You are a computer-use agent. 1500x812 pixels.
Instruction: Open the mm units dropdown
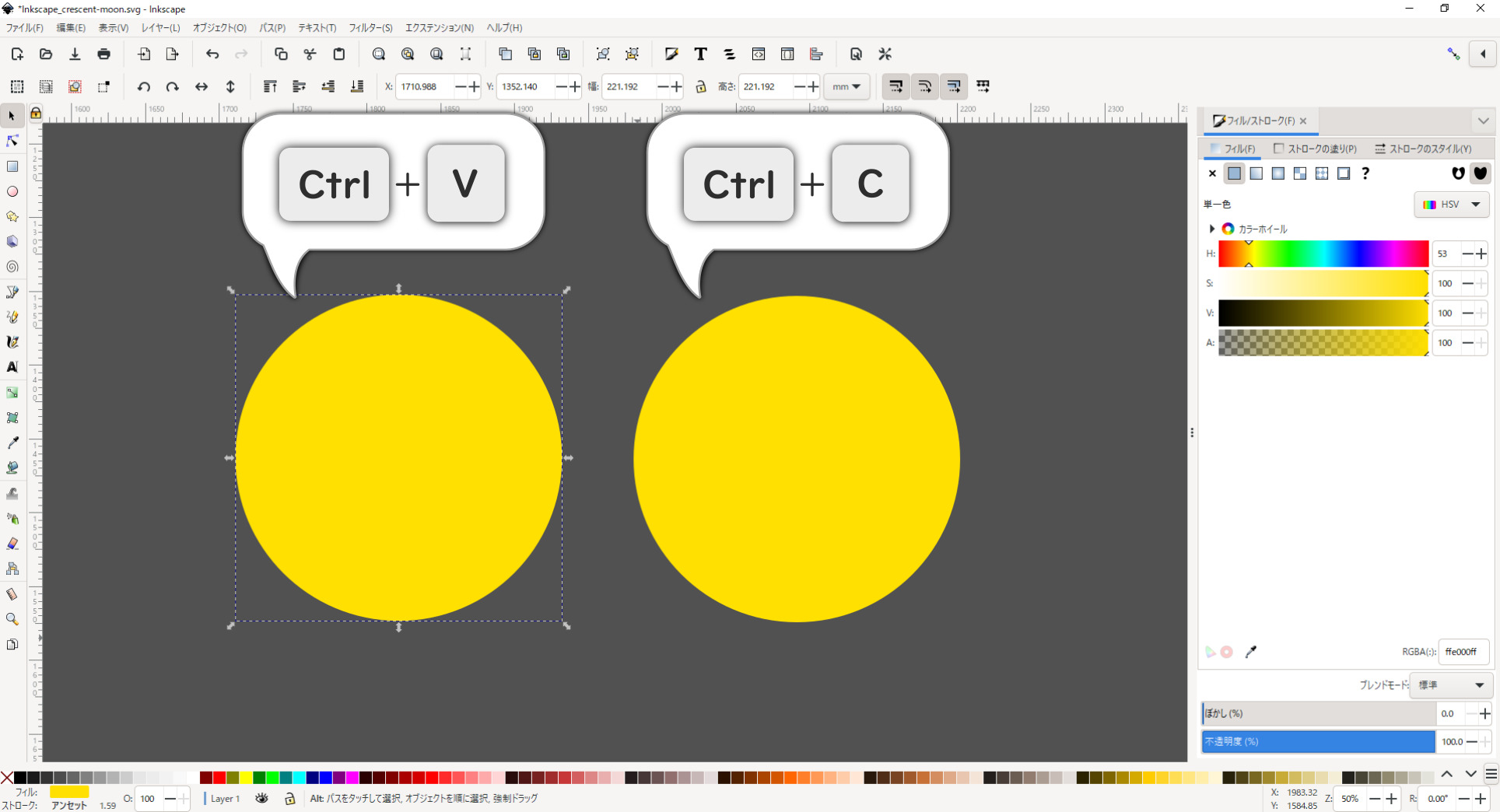tap(846, 86)
